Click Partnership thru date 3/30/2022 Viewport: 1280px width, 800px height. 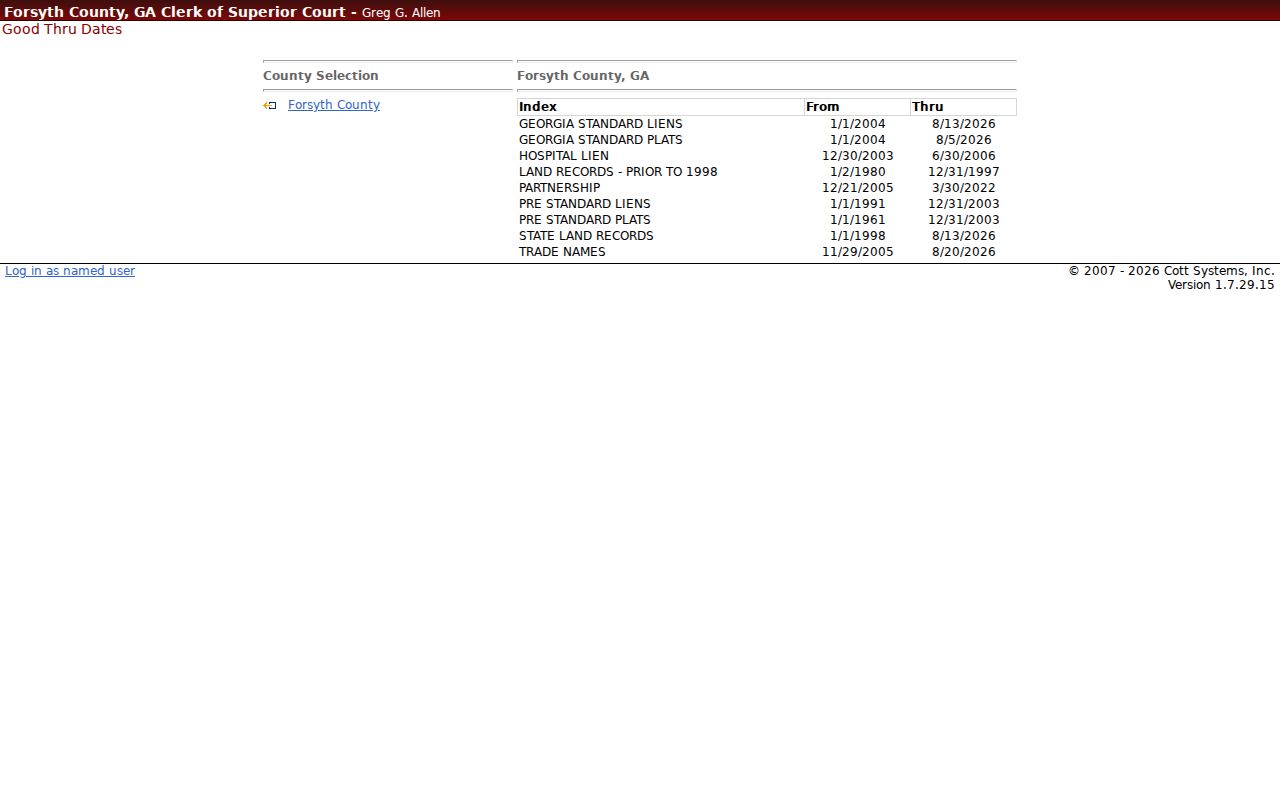(x=964, y=188)
